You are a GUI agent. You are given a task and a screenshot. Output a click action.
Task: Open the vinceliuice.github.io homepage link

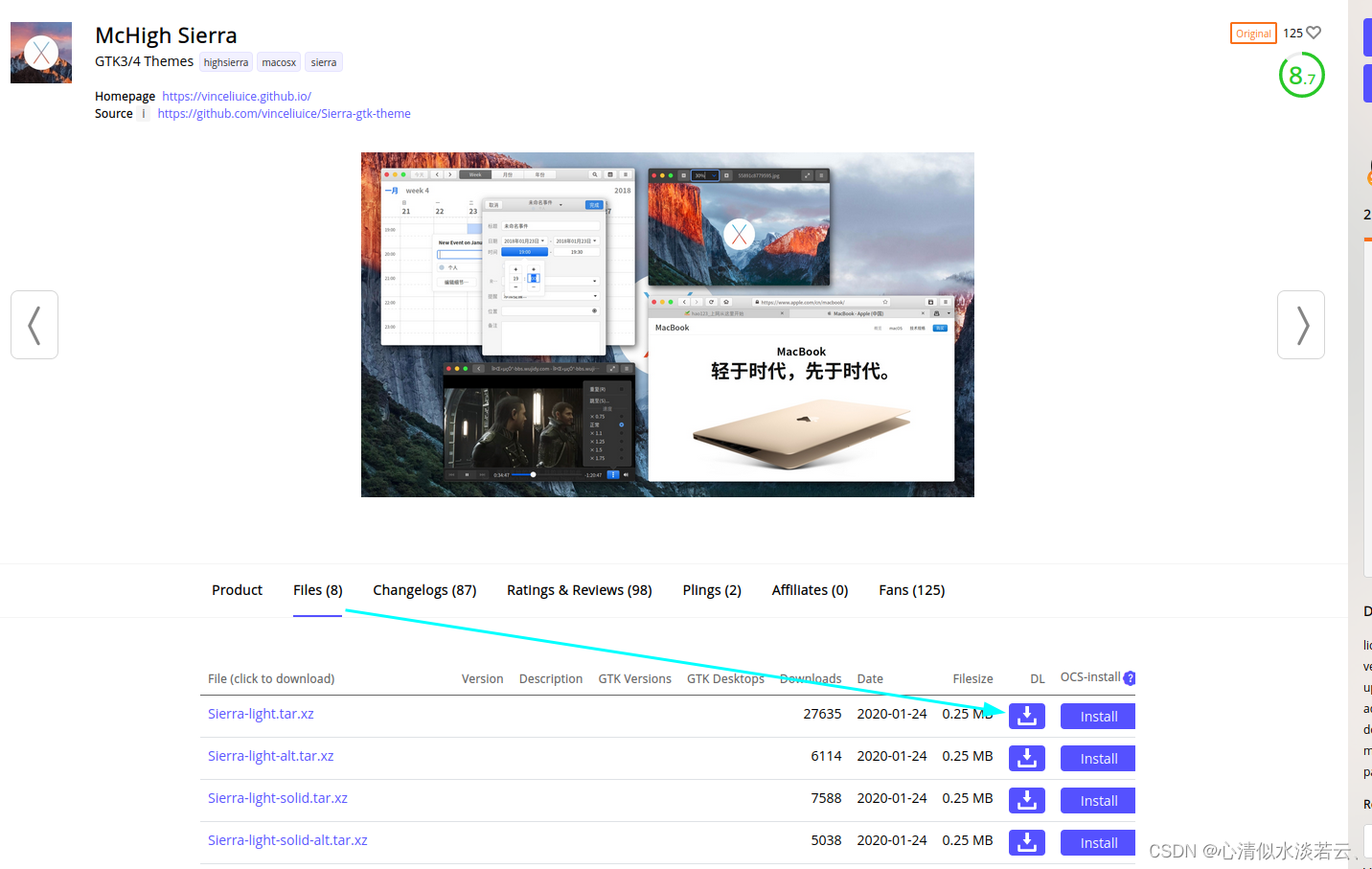[237, 96]
